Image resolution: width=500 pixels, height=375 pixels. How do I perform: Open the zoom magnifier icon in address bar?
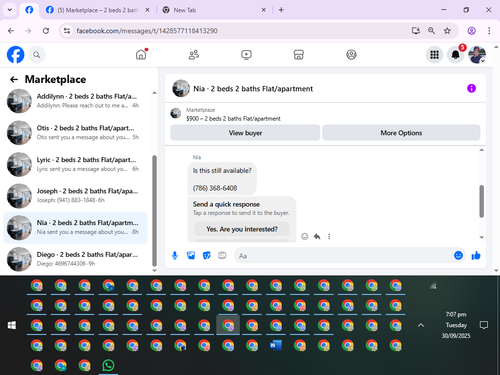tap(431, 31)
